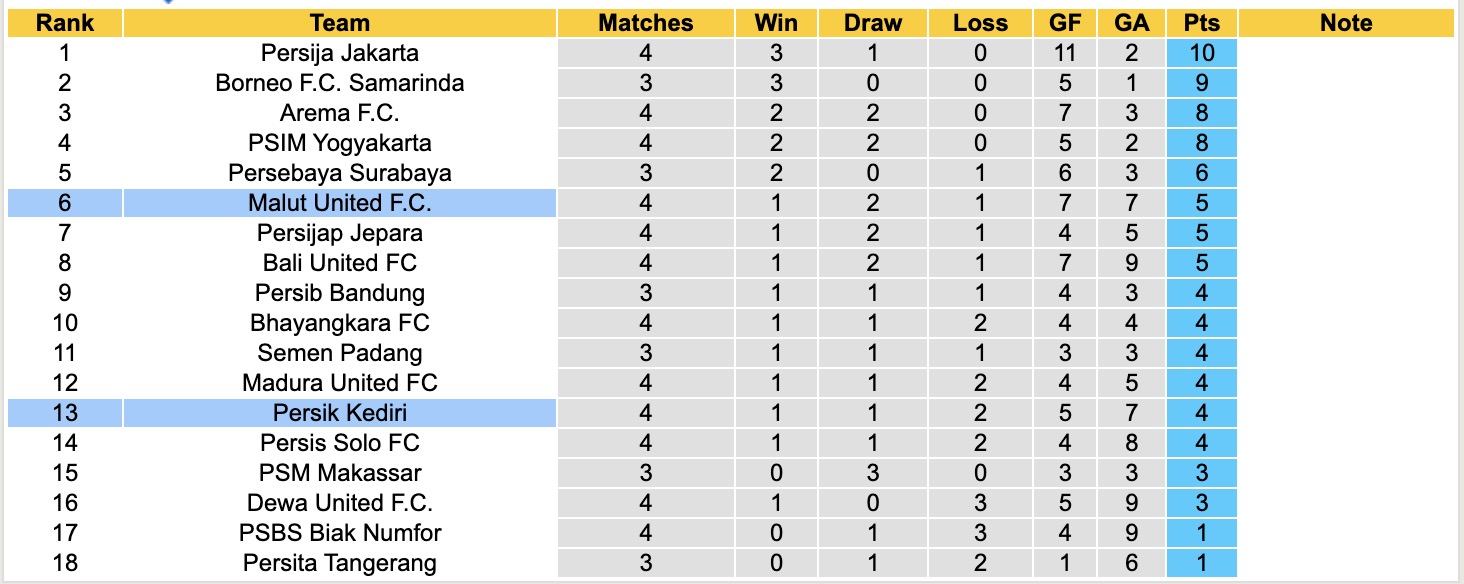Select the Draw column header
Viewport: 1464px width, 584px height.
pyautogui.click(x=872, y=23)
